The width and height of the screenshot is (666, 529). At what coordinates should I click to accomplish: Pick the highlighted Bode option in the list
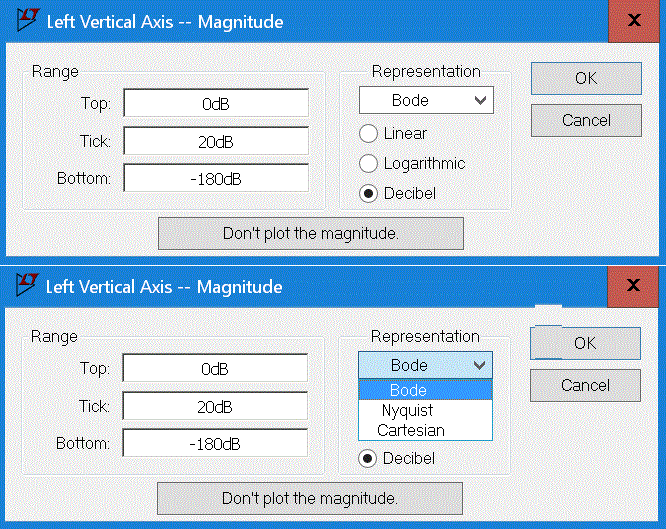click(x=408, y=390)
